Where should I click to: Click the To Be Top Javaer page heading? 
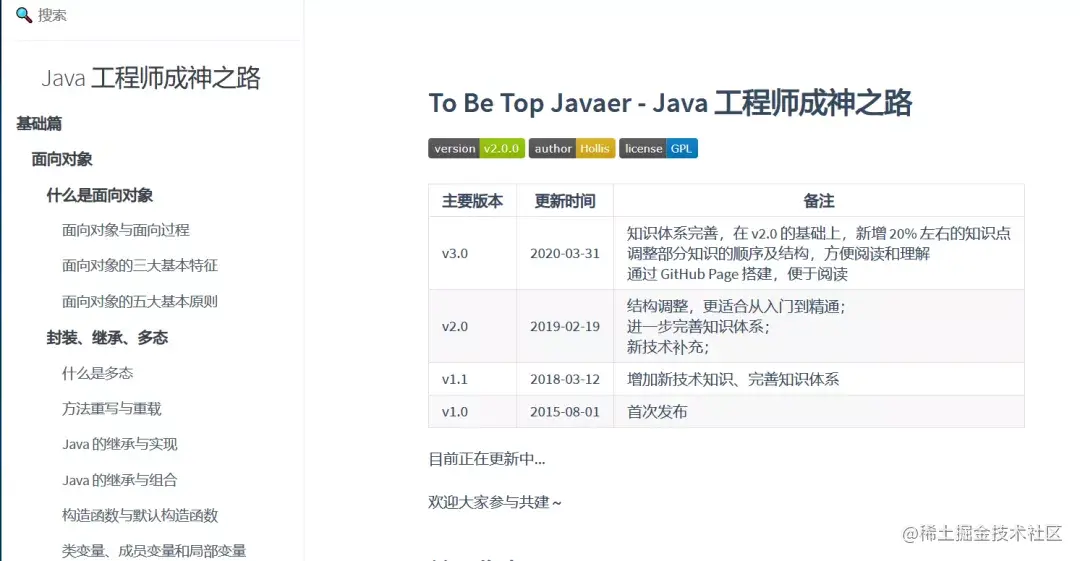coord(670,103)
